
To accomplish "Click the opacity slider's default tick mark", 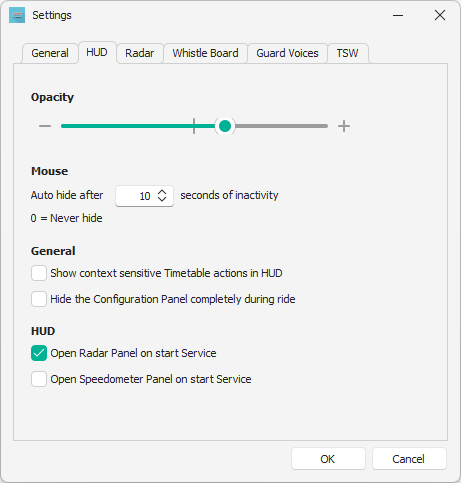I will click(194, 126).
